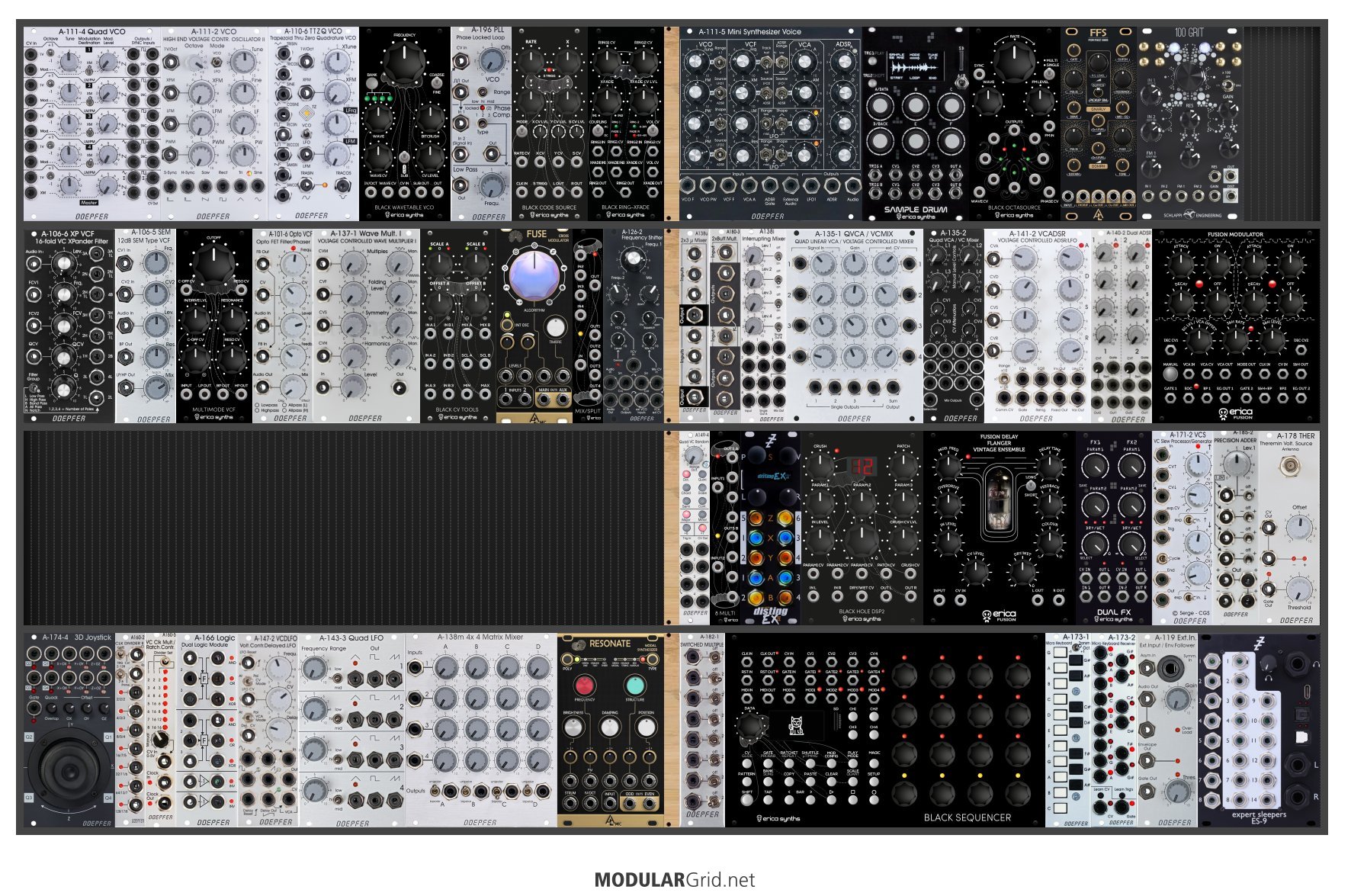Click the Offset knob on A-178 Theremin
Viewport: 1351px width, 896px height.
tap(1298, 527)
